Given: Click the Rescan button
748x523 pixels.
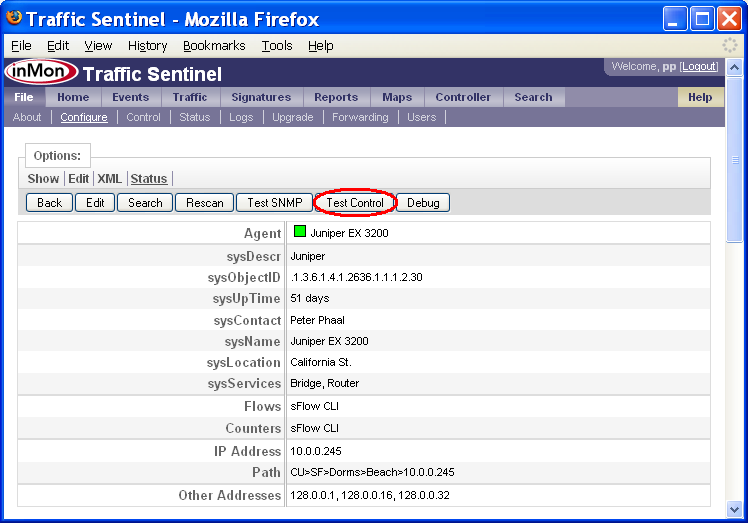Looking at the screenshot, I should pos(205,203).
